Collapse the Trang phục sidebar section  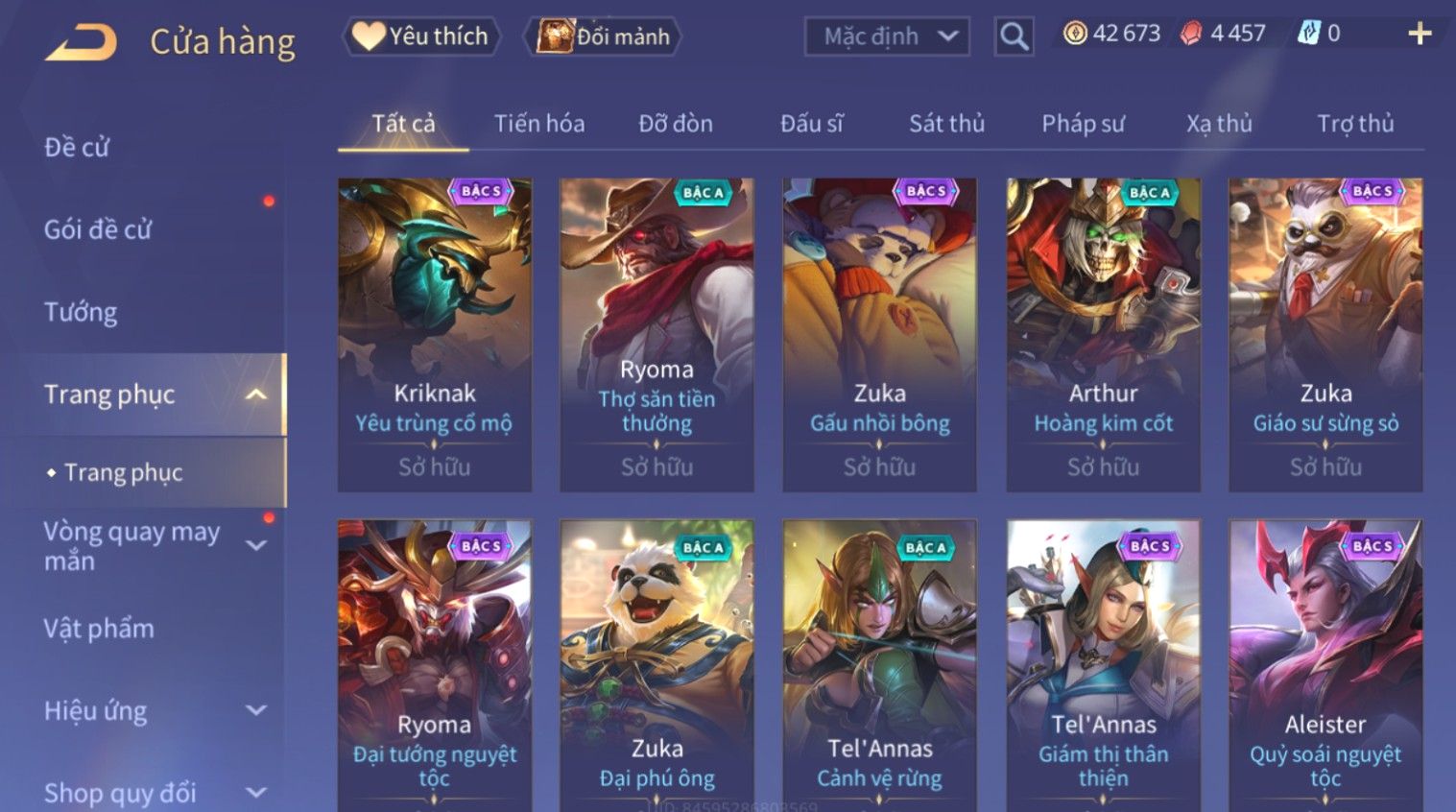coord(255,394)
